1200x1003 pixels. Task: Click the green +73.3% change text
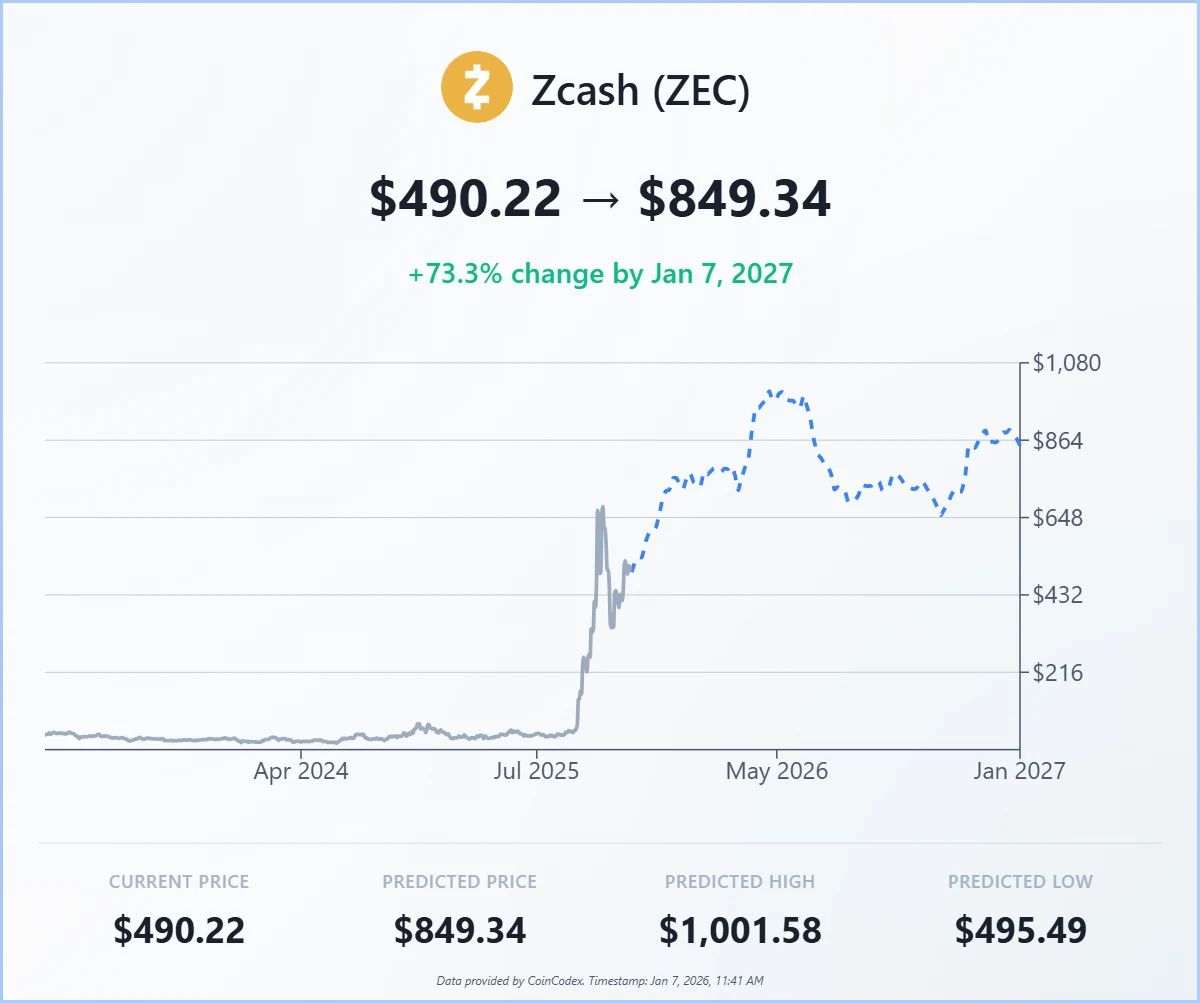point(600,274)
